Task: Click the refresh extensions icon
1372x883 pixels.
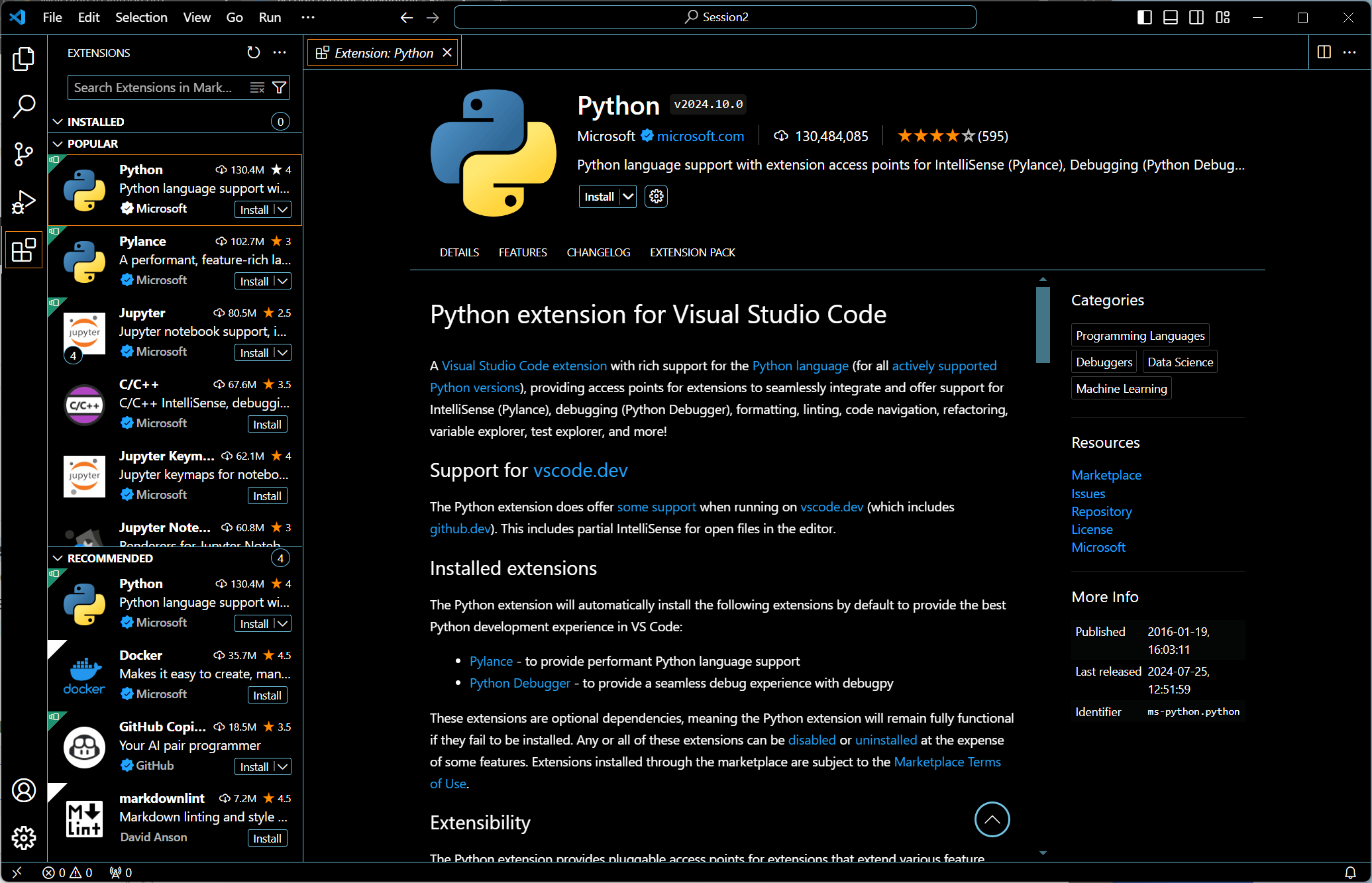Action: coord(254,53)
